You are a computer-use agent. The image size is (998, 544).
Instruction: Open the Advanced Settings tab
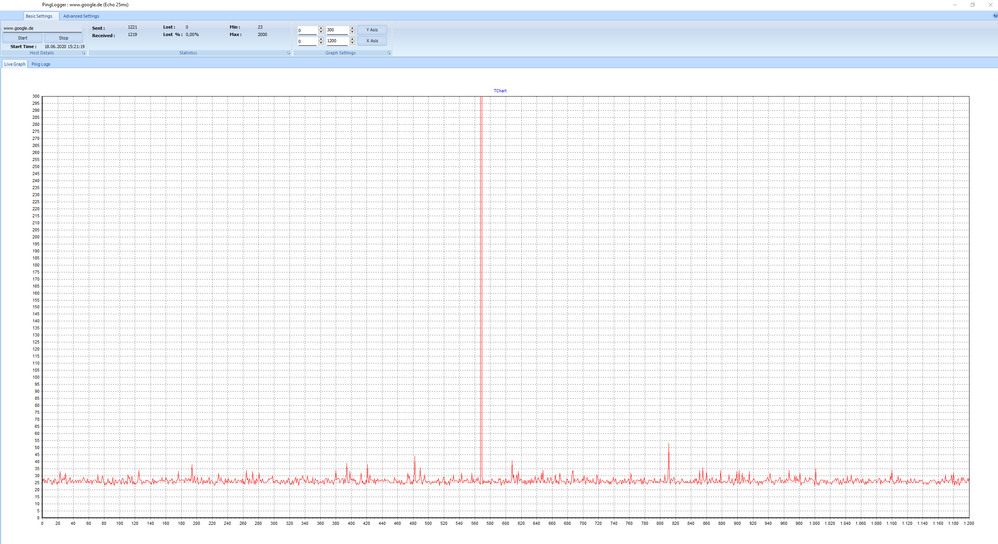(x=81, y=16)
